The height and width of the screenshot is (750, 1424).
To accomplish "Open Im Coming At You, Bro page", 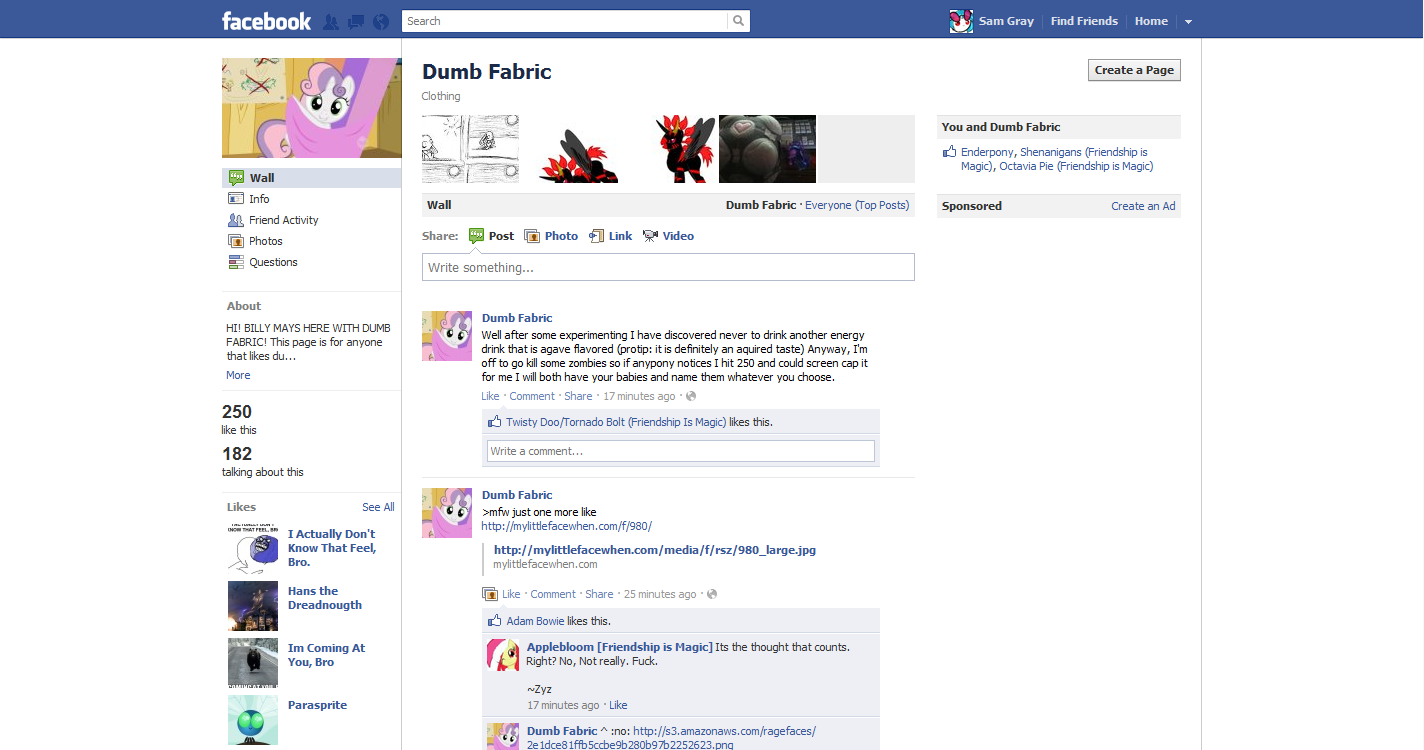I will tap(327, 655).
